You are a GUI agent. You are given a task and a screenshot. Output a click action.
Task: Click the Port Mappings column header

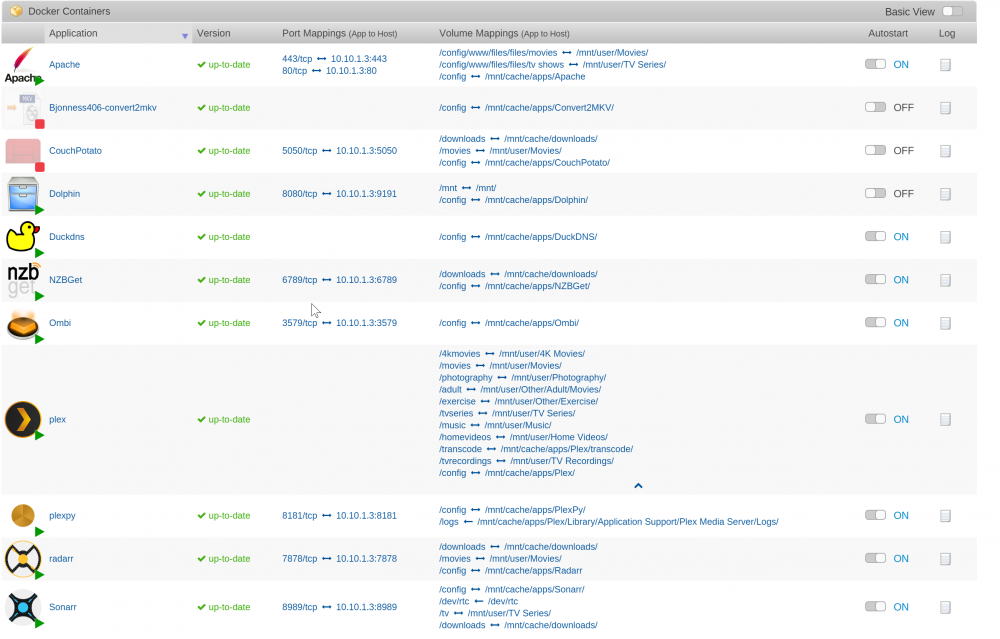click(x=339, y=33)
